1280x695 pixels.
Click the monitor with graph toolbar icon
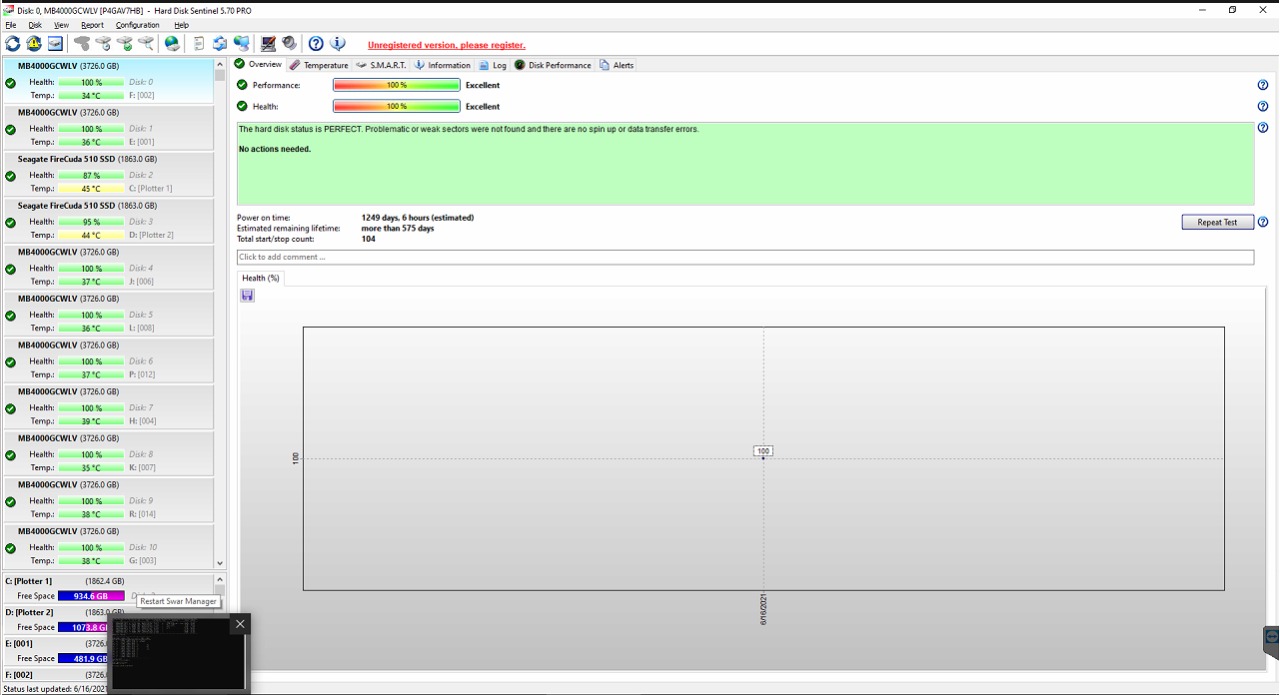pyautogui.click(x=268, y=44)
